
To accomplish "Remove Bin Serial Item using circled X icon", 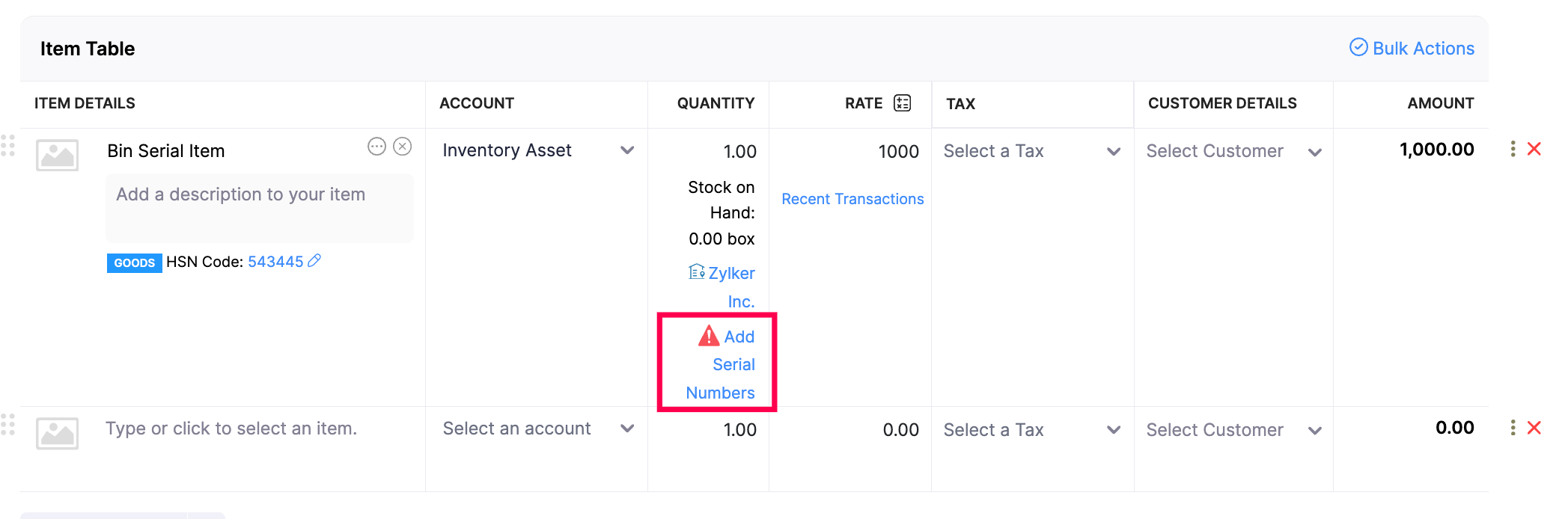I will (403, 147).
